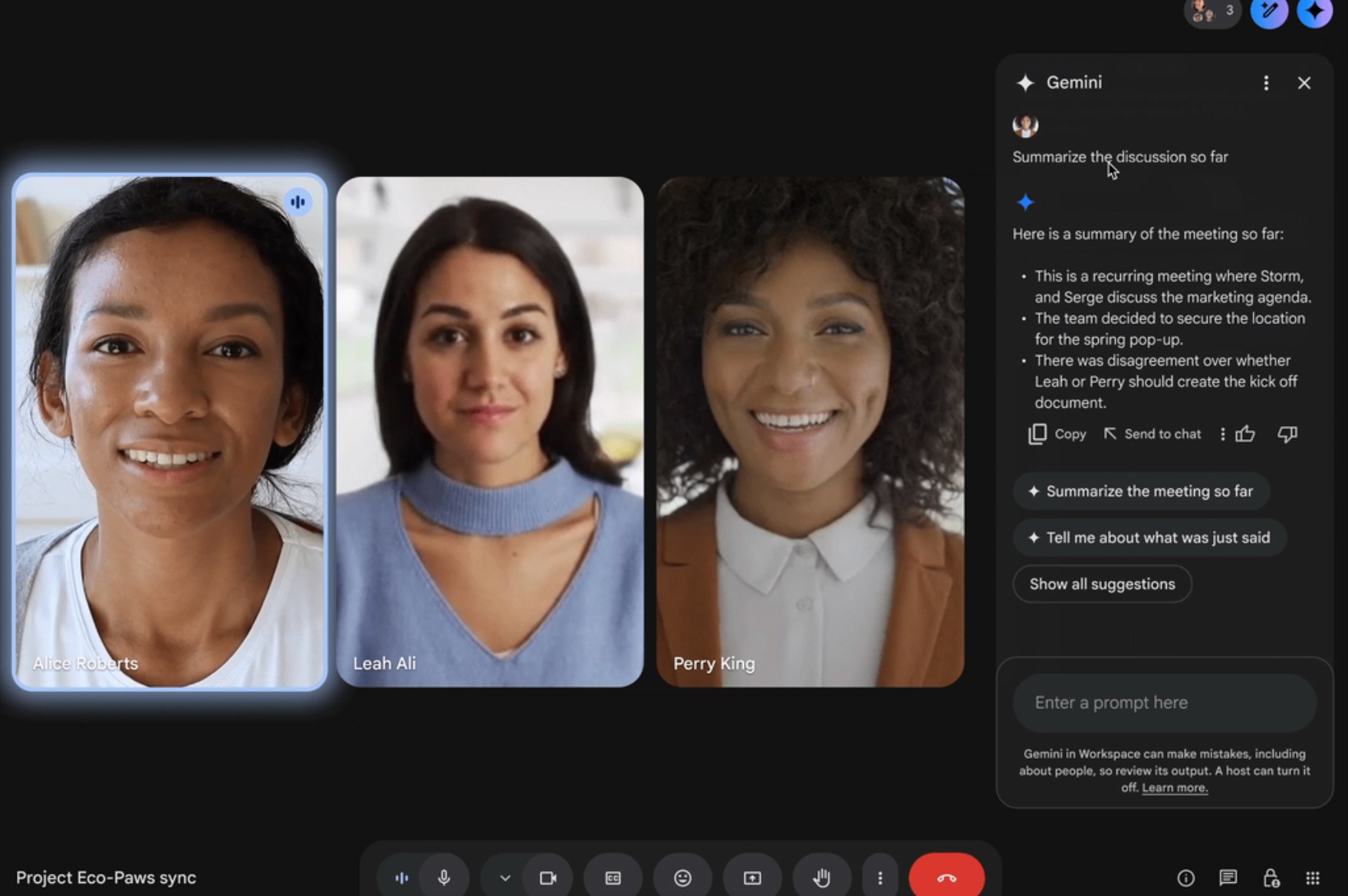
Task: Open the activities grid icon
Action: 1313,878
